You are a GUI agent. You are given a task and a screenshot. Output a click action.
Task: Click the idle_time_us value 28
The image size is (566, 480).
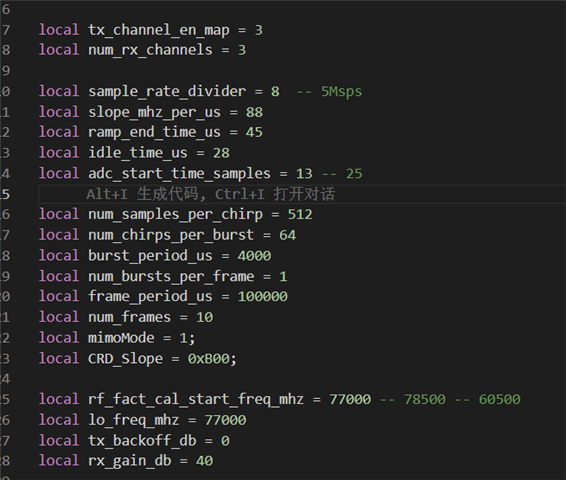point(221,153)
